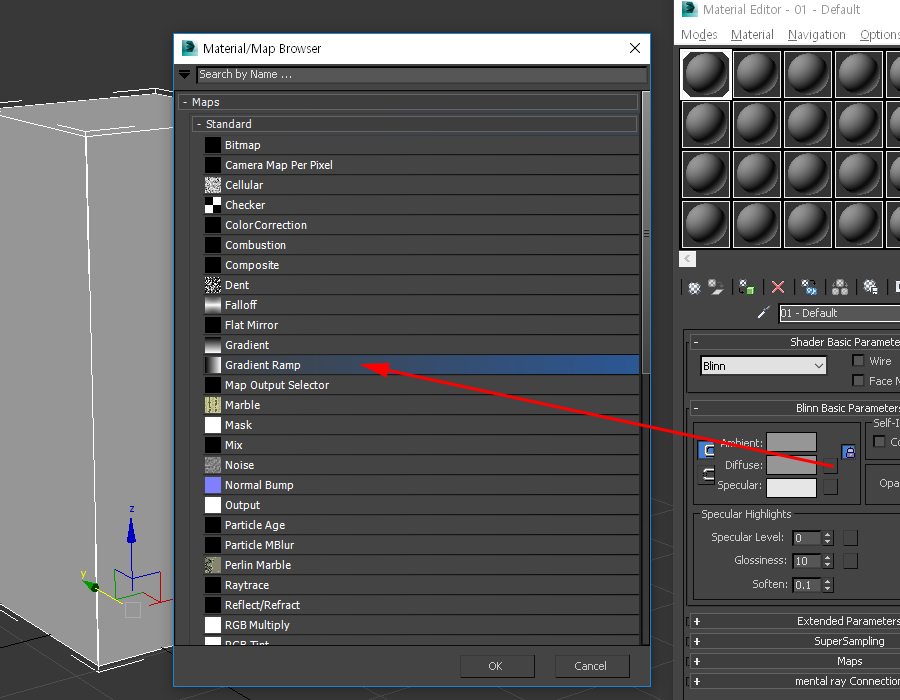Click the Falloff map thumbnail icon

213,305
